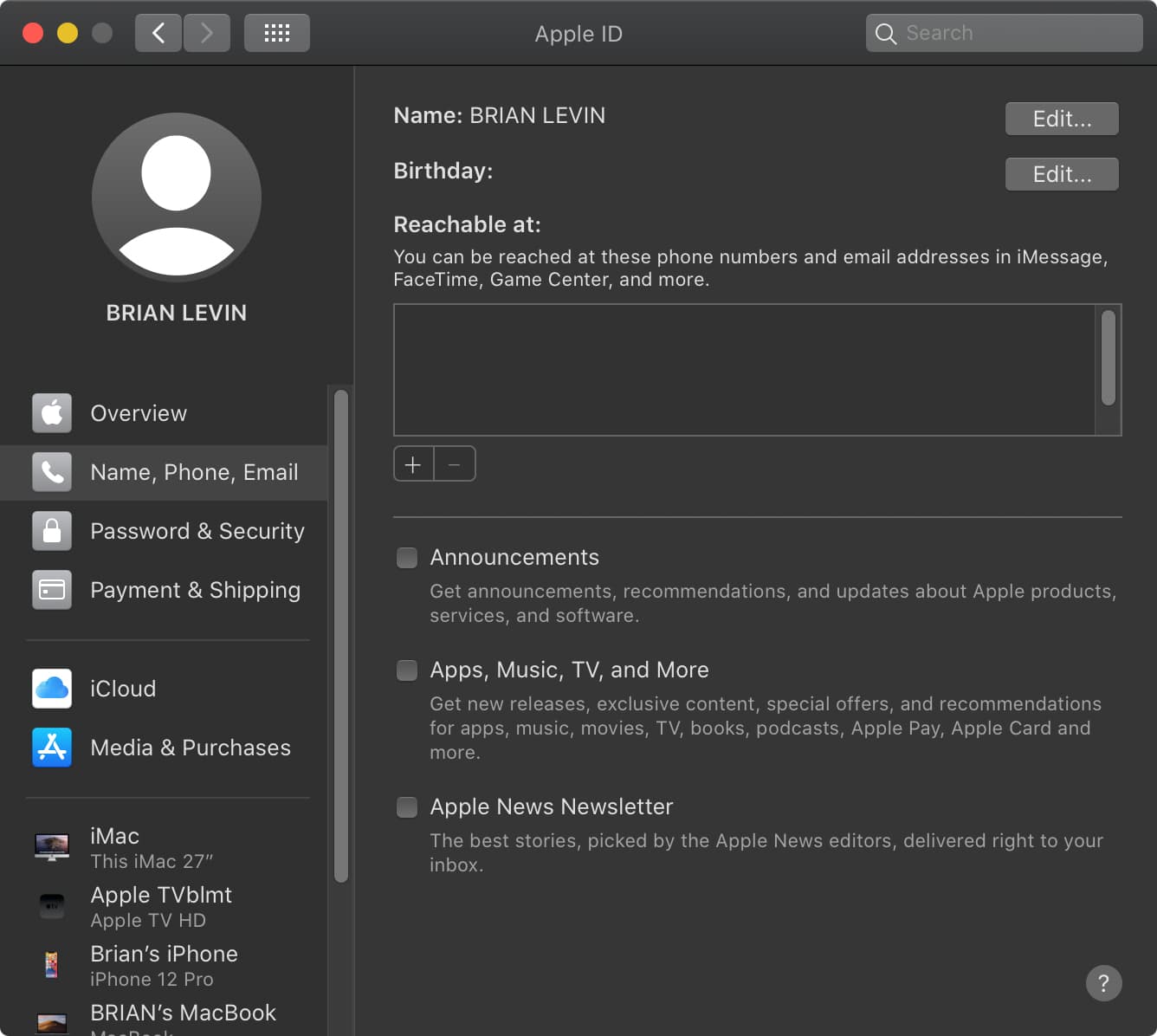Click Edit button next to Name
This screenshot has width=1157, height=1036.
(x=1062, y=119)
